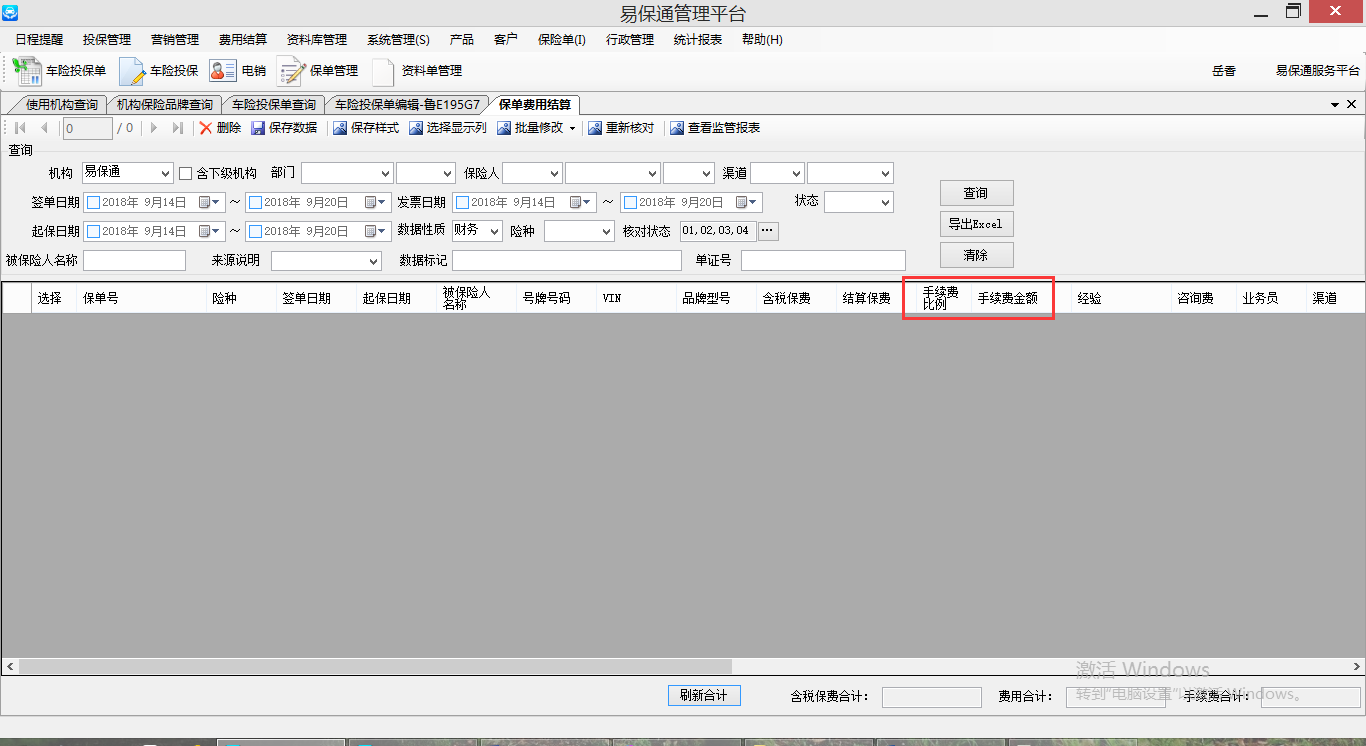Open the 签单日期 start date calendar picker
1366x746 pixels.
pos(210,202)
